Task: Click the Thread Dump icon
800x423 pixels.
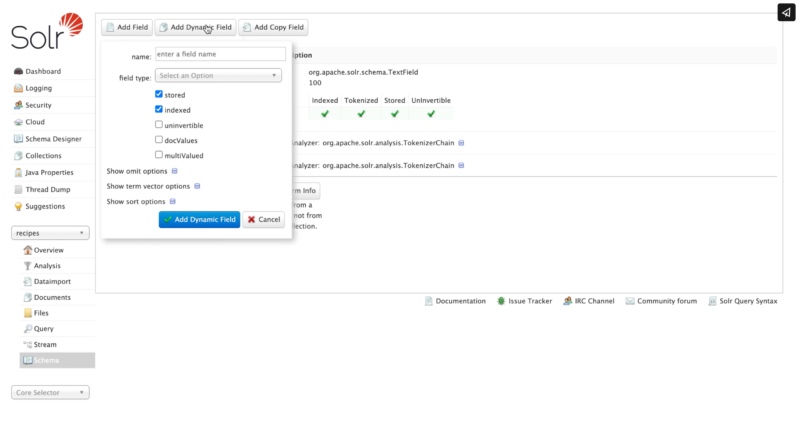Action: pyautogui.click(x=18, y=189)
